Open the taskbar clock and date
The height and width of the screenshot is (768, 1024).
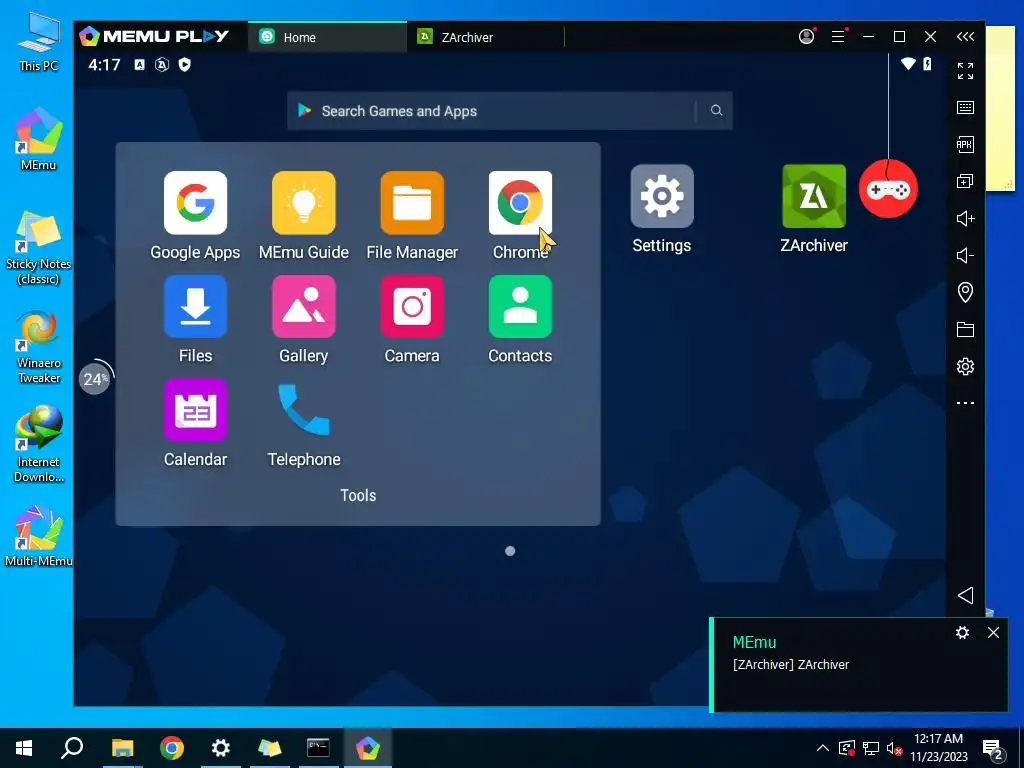click(938, 748)
